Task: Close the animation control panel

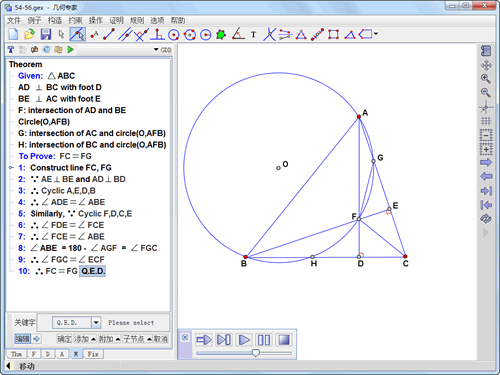Action: tap(185, 337)
